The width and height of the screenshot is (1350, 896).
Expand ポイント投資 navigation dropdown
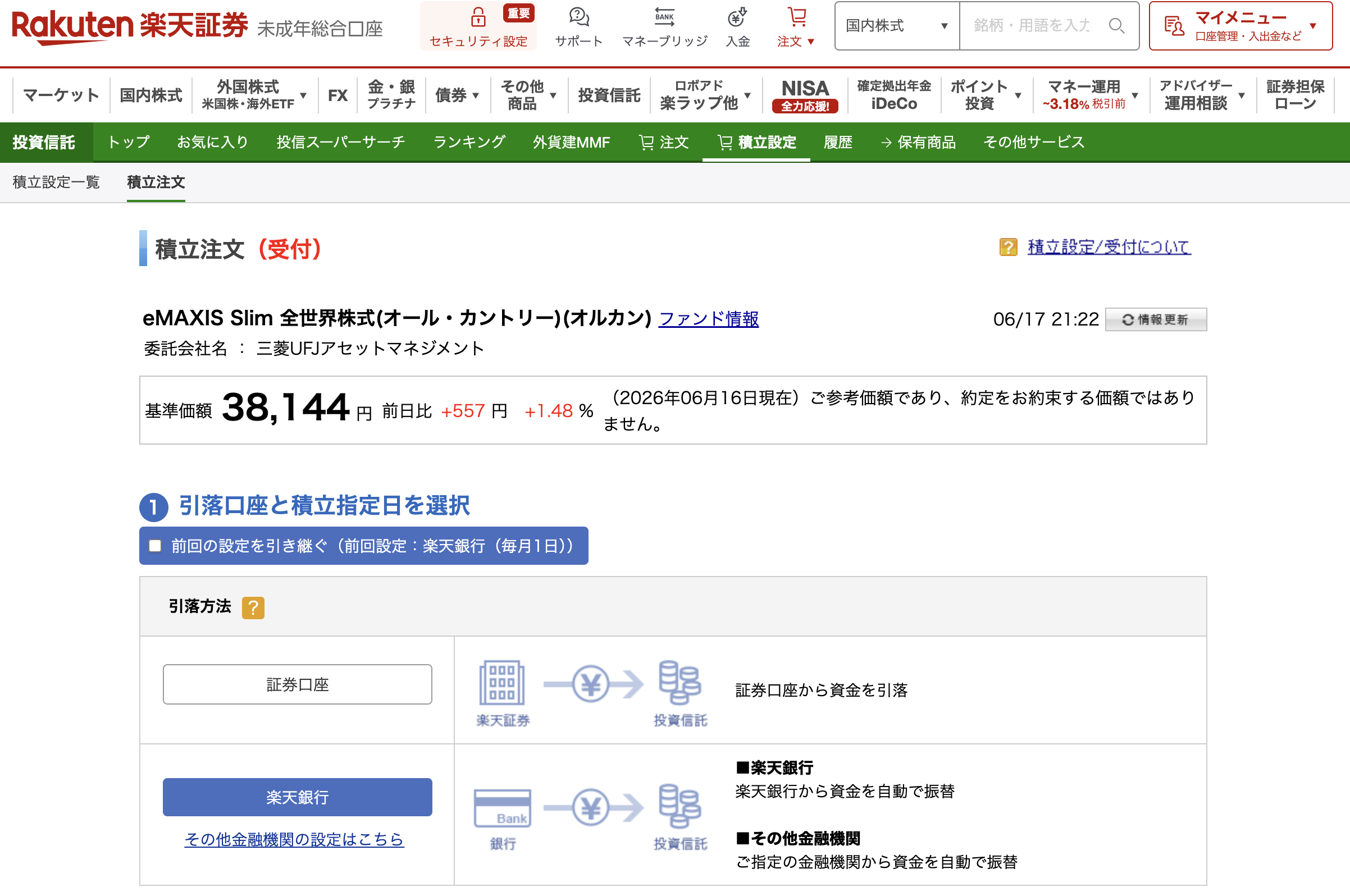coord(1018,95)
